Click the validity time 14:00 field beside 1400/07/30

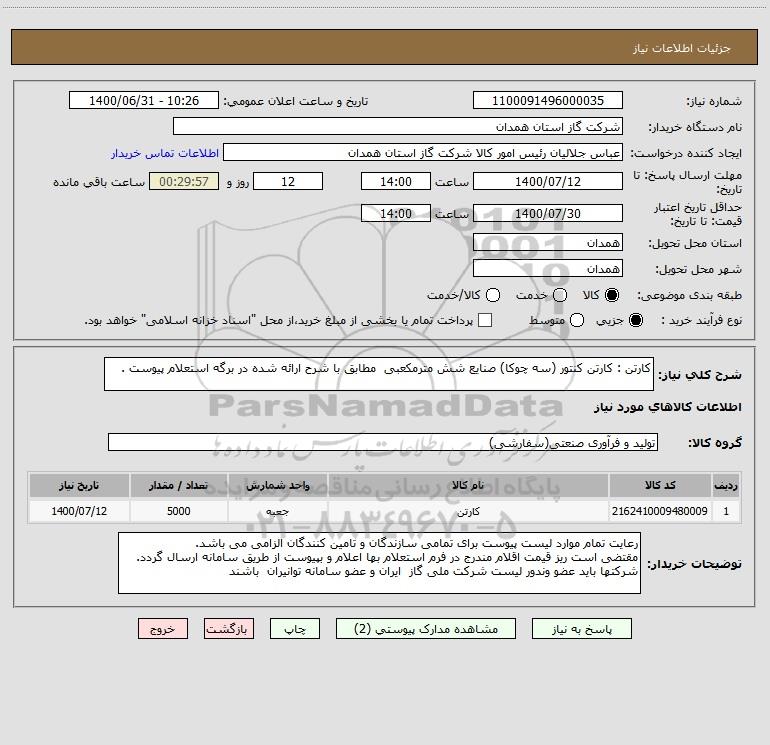[x=396, y=213]
